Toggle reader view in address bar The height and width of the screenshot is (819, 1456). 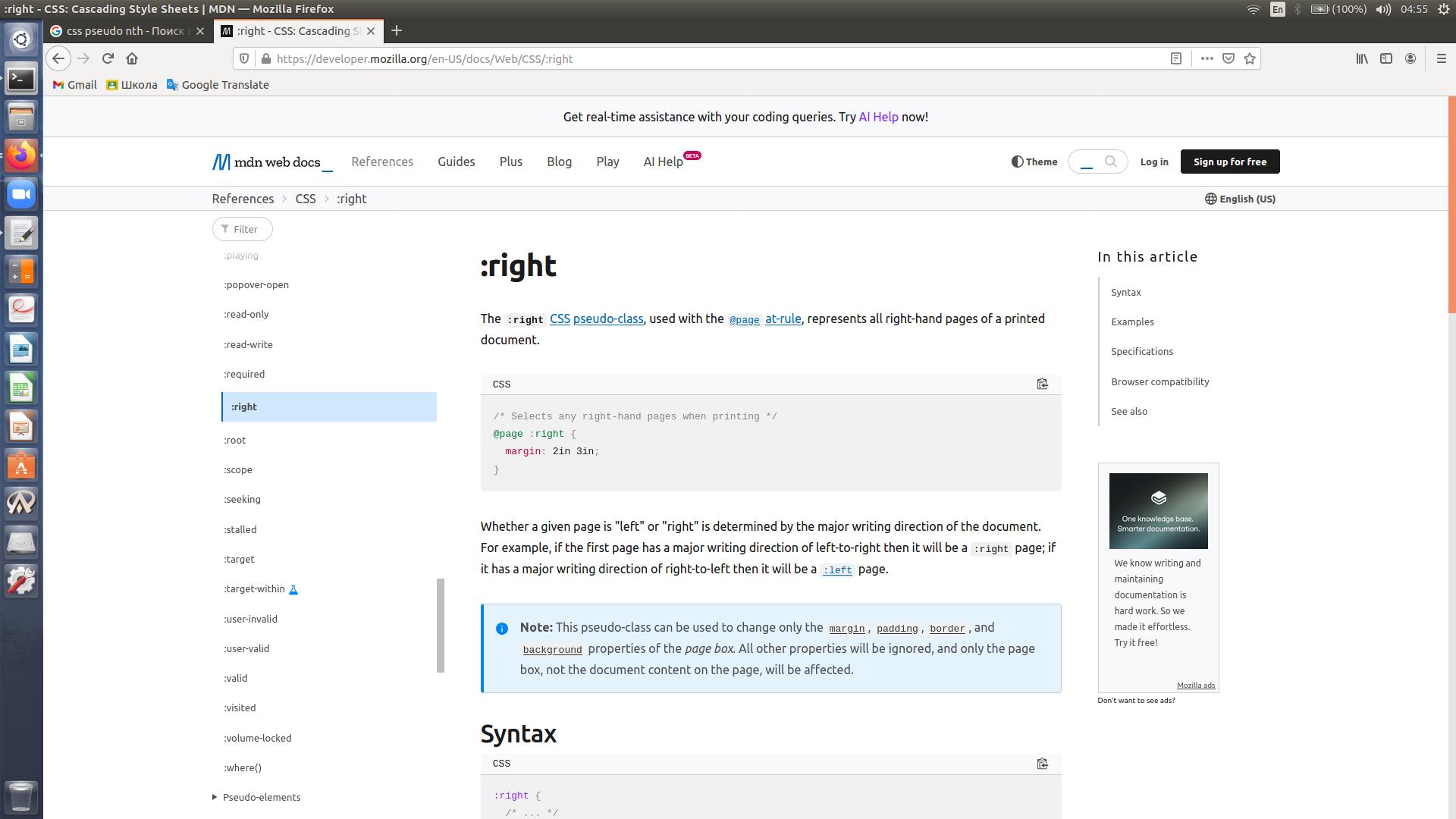[x=1176, y=58]
